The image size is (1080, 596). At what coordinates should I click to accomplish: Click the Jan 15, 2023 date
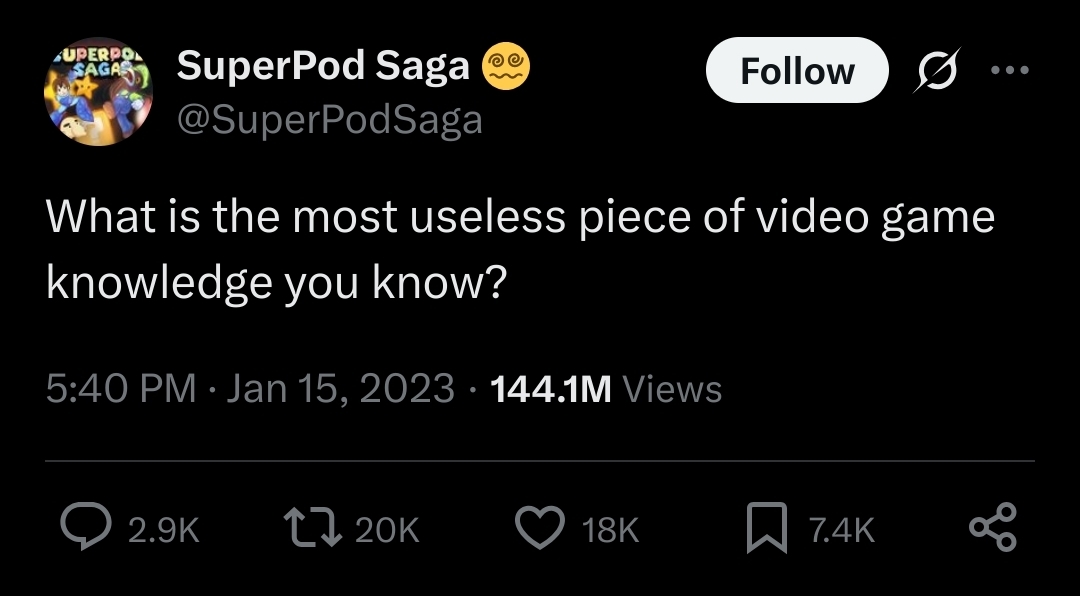pyautogui.click(x=340, y=388)
